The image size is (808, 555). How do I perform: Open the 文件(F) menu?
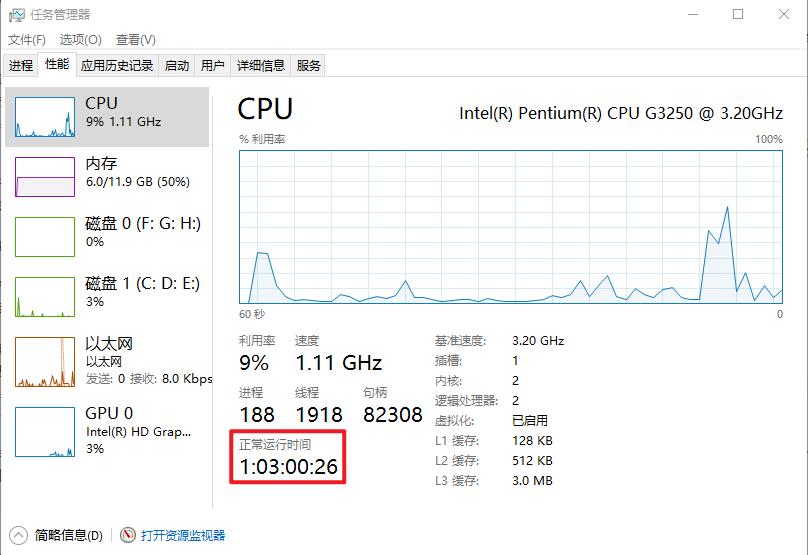(x=28, y=40)
